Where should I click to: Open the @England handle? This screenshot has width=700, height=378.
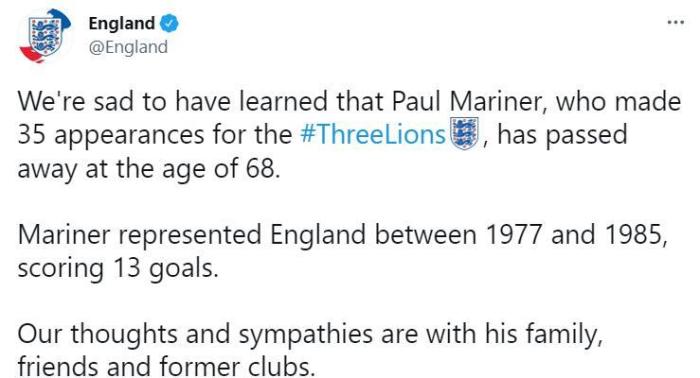click(x=128, y=47)
